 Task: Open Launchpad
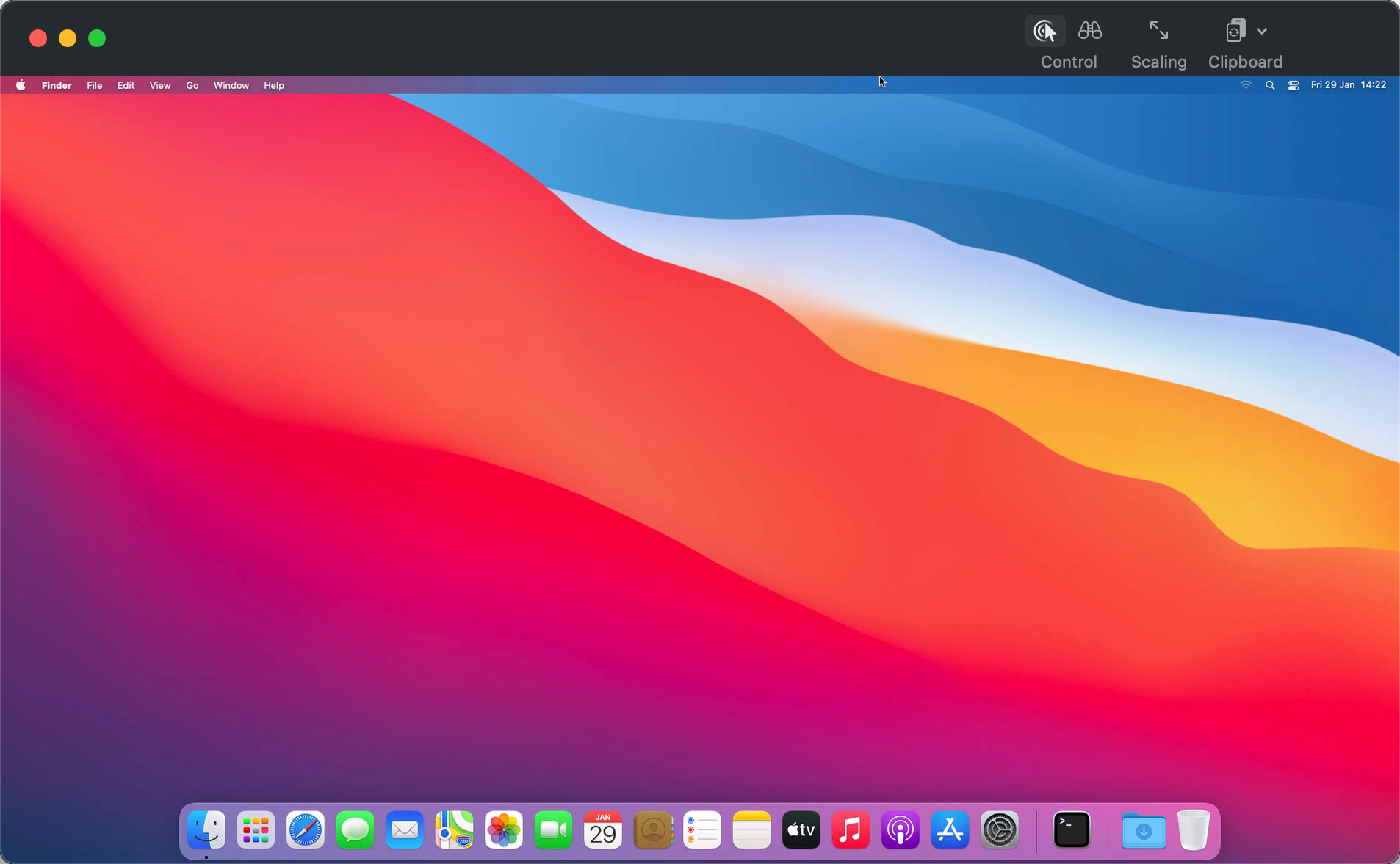[255, 829]
